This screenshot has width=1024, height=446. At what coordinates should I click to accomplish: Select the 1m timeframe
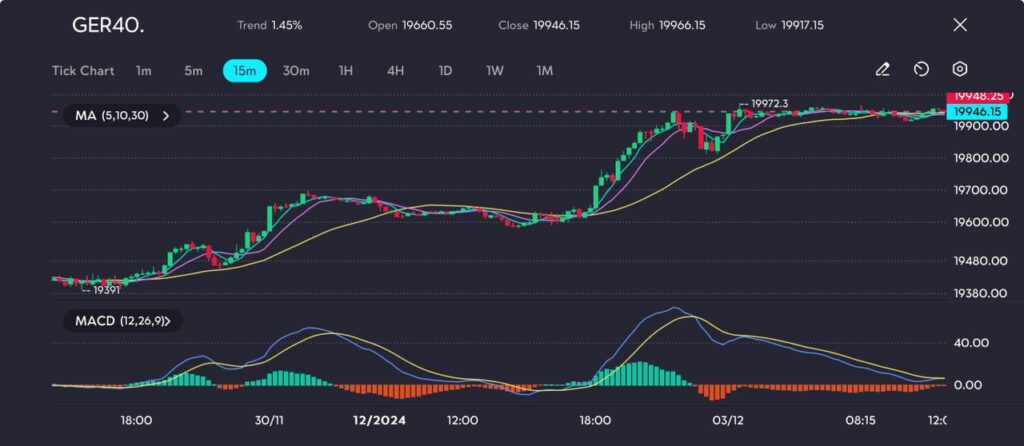144,71
